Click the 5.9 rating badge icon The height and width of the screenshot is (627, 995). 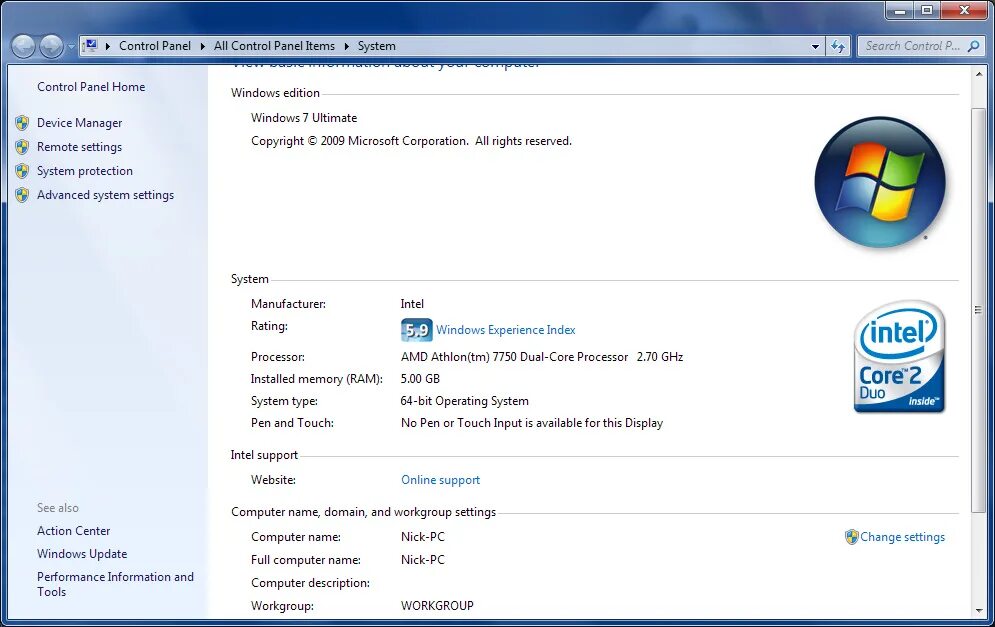416,330
